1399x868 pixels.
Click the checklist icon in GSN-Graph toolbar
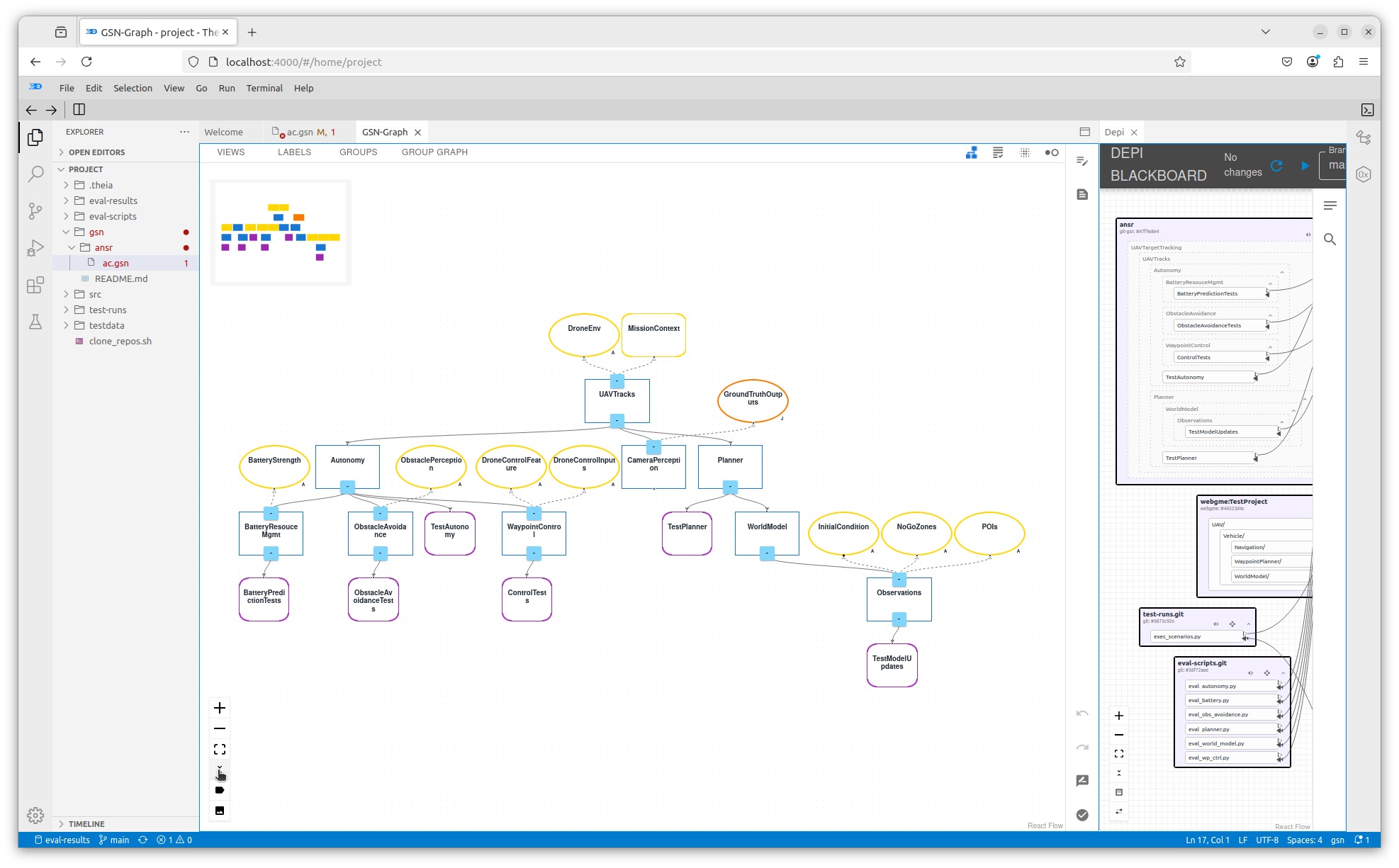[x=998, y=152]
